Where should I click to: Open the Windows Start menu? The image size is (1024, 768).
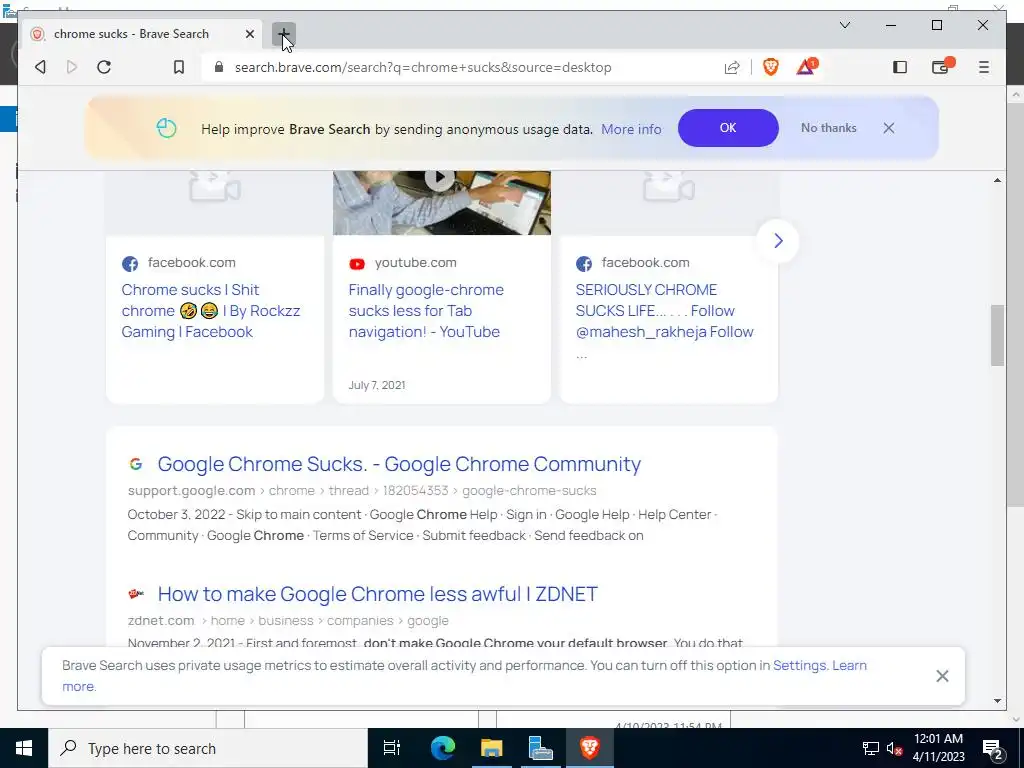[x=24, y=748]
